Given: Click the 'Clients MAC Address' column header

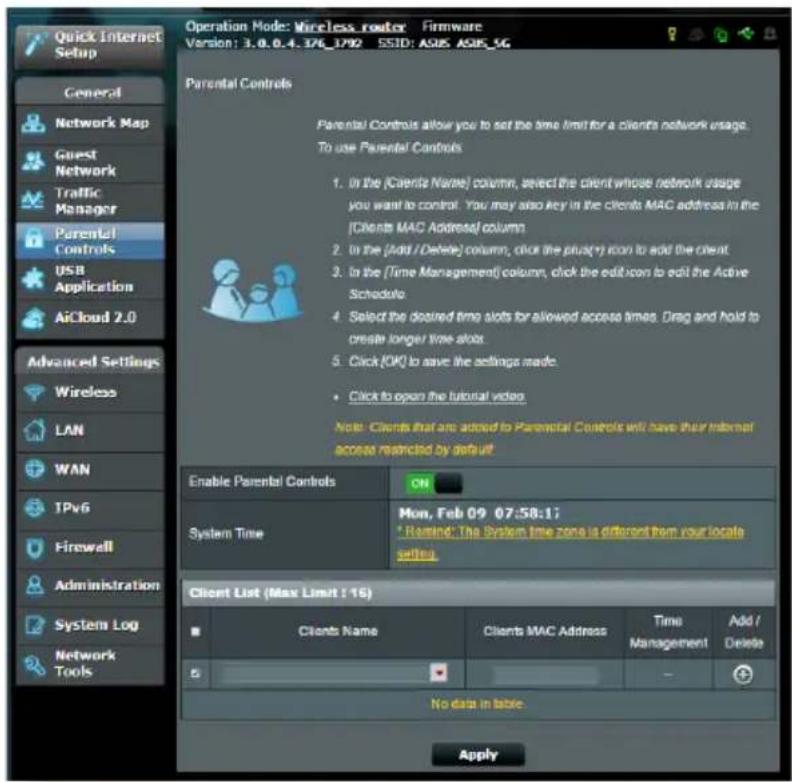Looking at the screenshot, I should pos(545,631).
